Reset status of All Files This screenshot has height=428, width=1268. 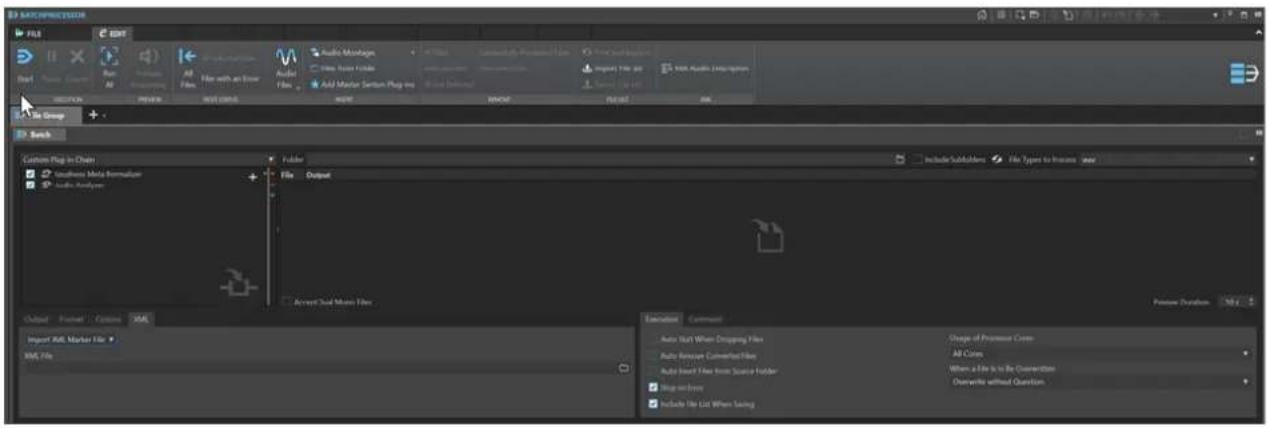(x=188, y=66)
